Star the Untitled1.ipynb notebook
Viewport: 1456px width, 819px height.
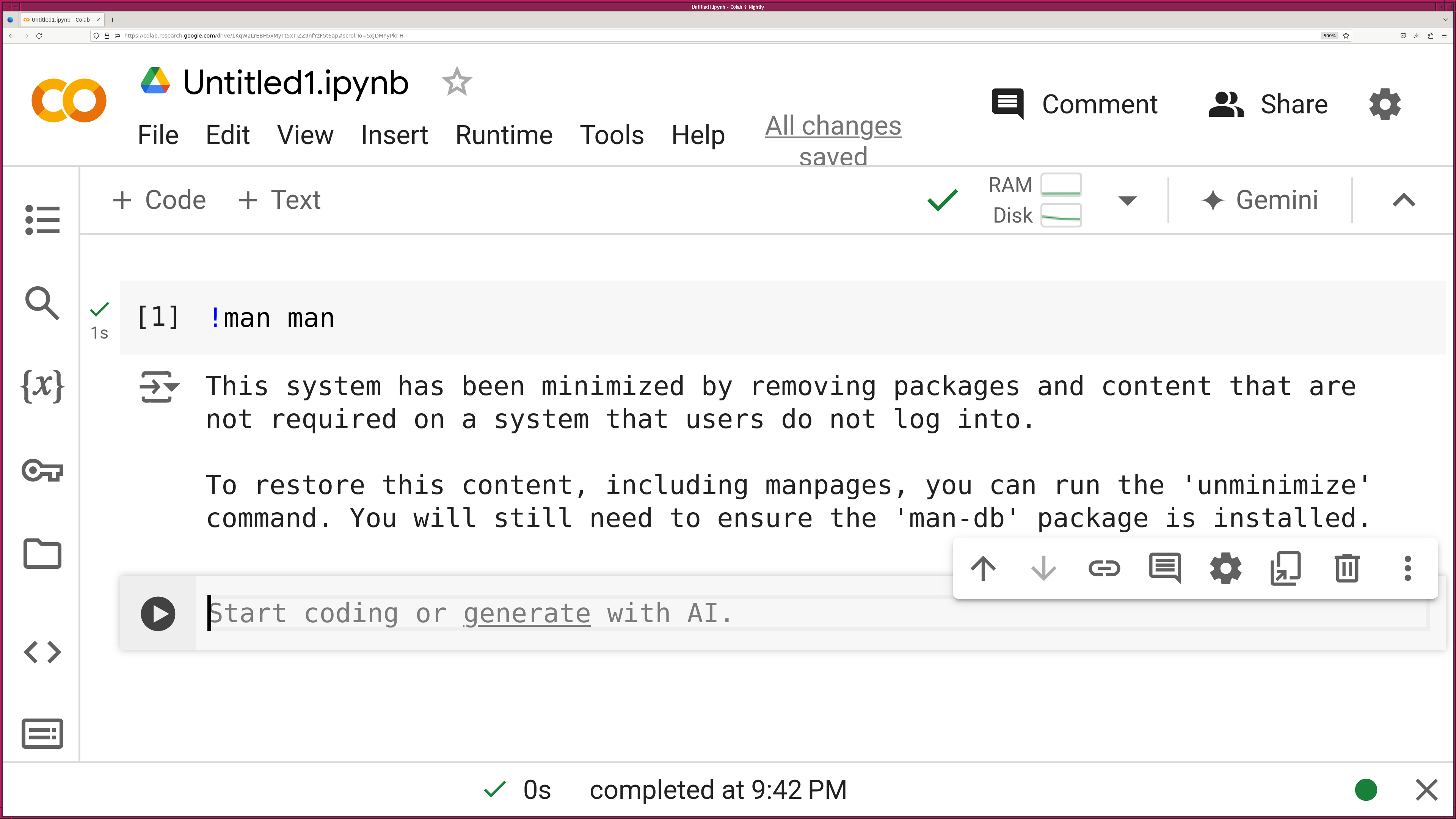pyautogui.click(x=457, y=82)
